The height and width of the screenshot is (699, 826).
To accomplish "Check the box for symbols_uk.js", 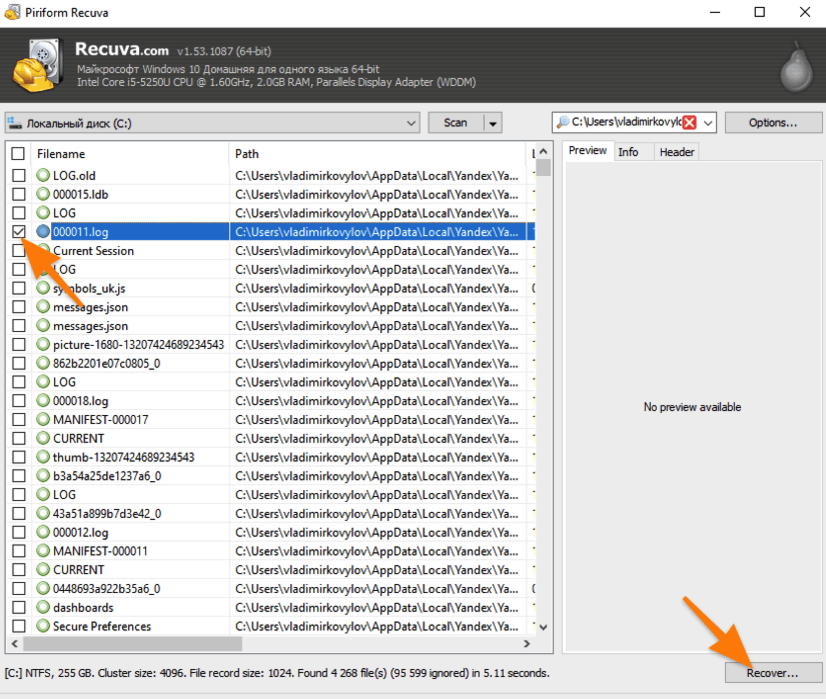I will point(18,288).
